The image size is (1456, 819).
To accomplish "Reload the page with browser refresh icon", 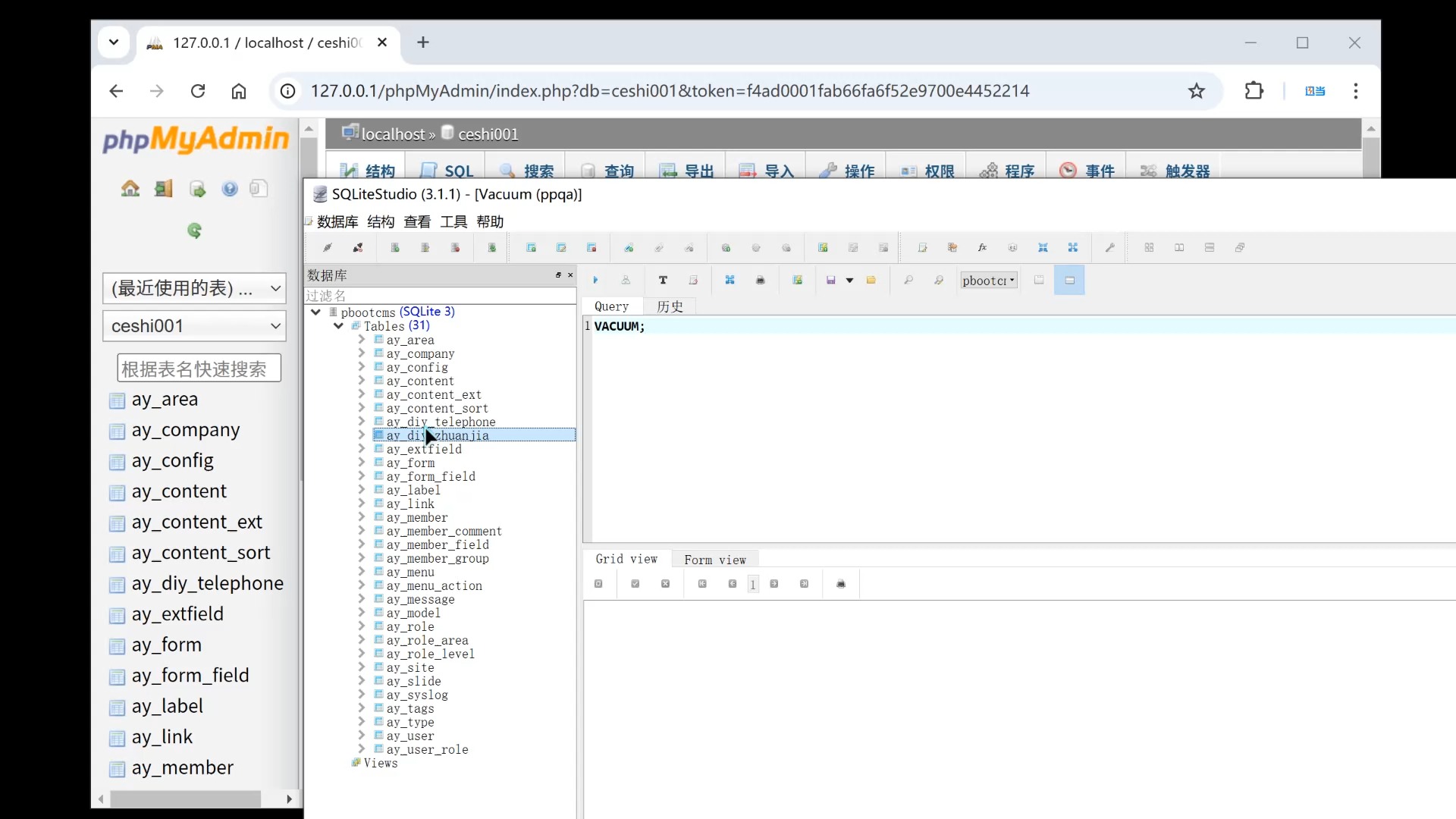I will (197, 91).
